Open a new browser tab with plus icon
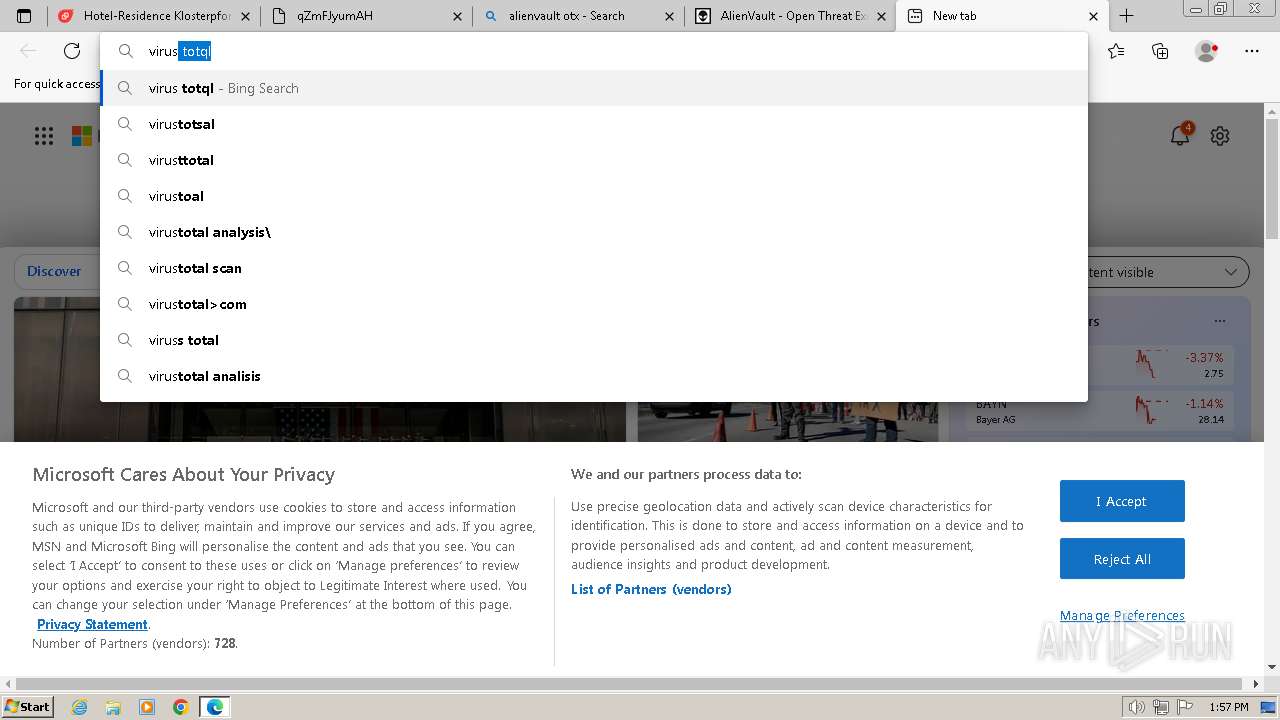The image size is (1280, 720). [1126, 16]
